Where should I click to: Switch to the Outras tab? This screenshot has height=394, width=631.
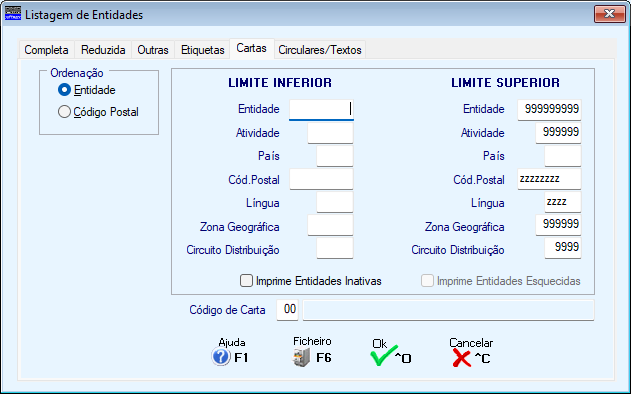pos(153,50)
